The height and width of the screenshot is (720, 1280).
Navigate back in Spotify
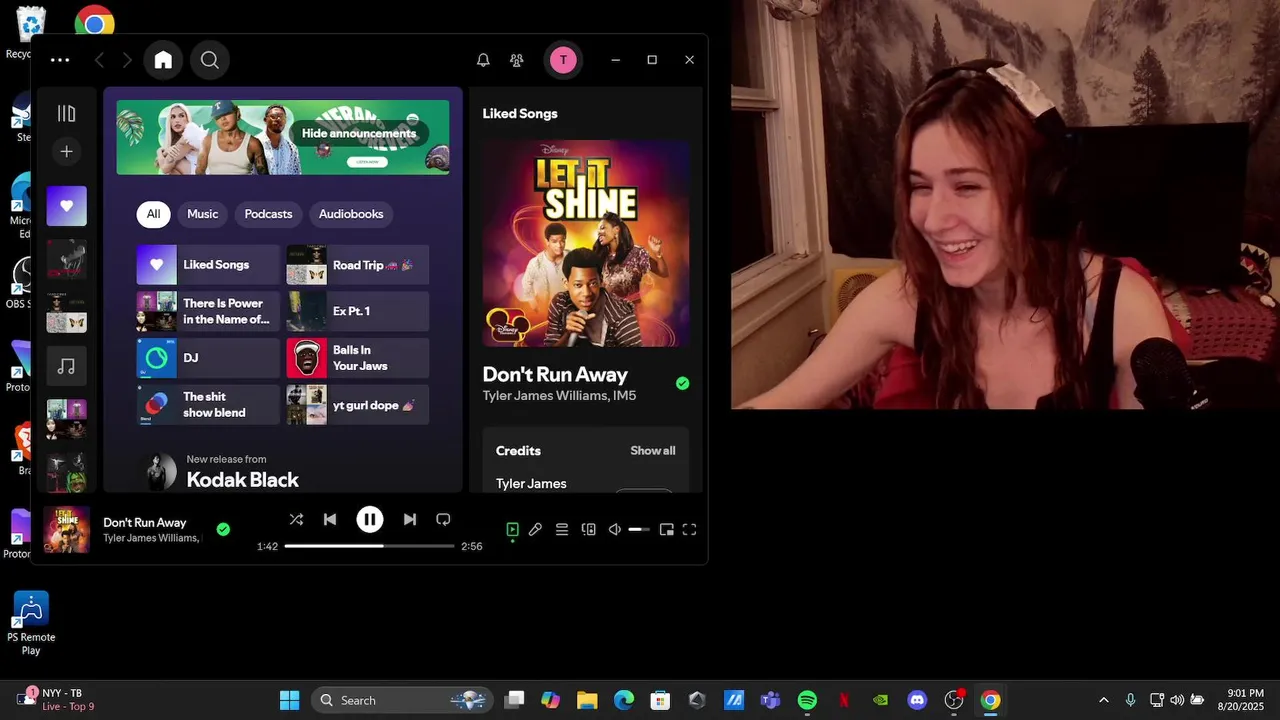tap(99, 60)
